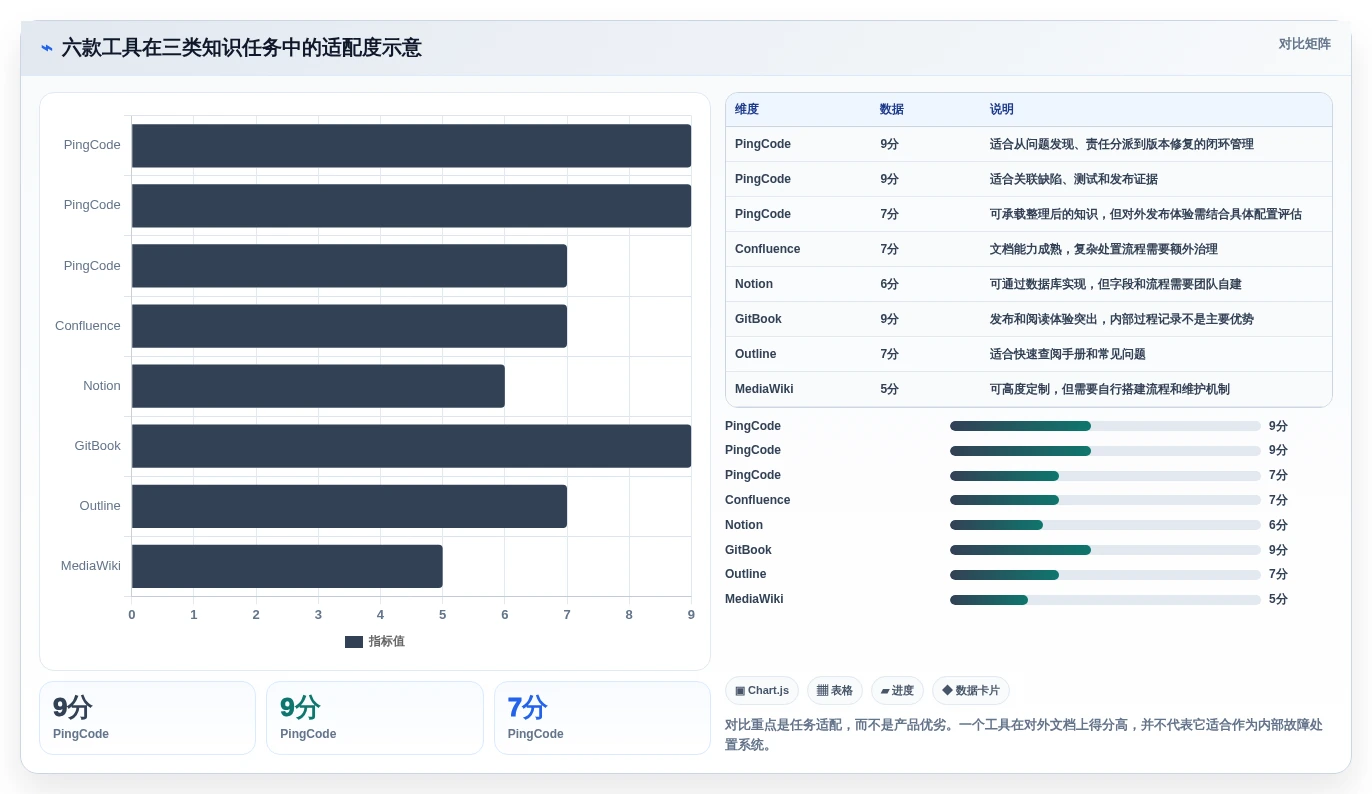Click the GitBook progress bar in the list
The width and height of the screenshot is (1372, 794).
click(x=1105, y=550)
